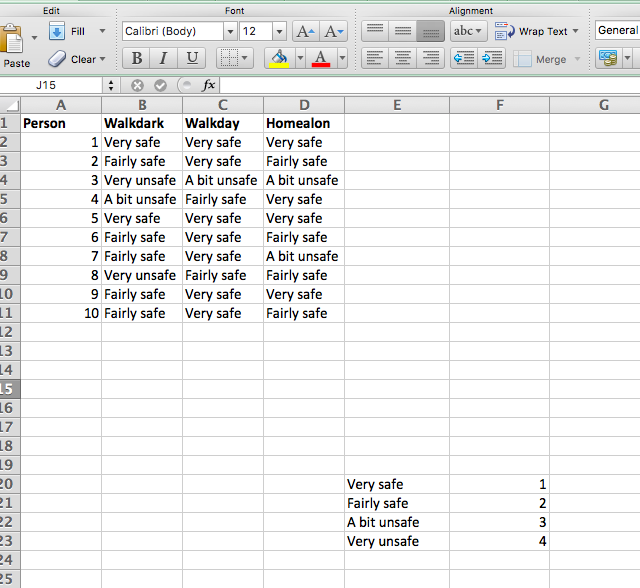Image resolution: width=640 pixels, height=588 pixels.
Task: Toggle bold formatting
Action: pos(137,59)
